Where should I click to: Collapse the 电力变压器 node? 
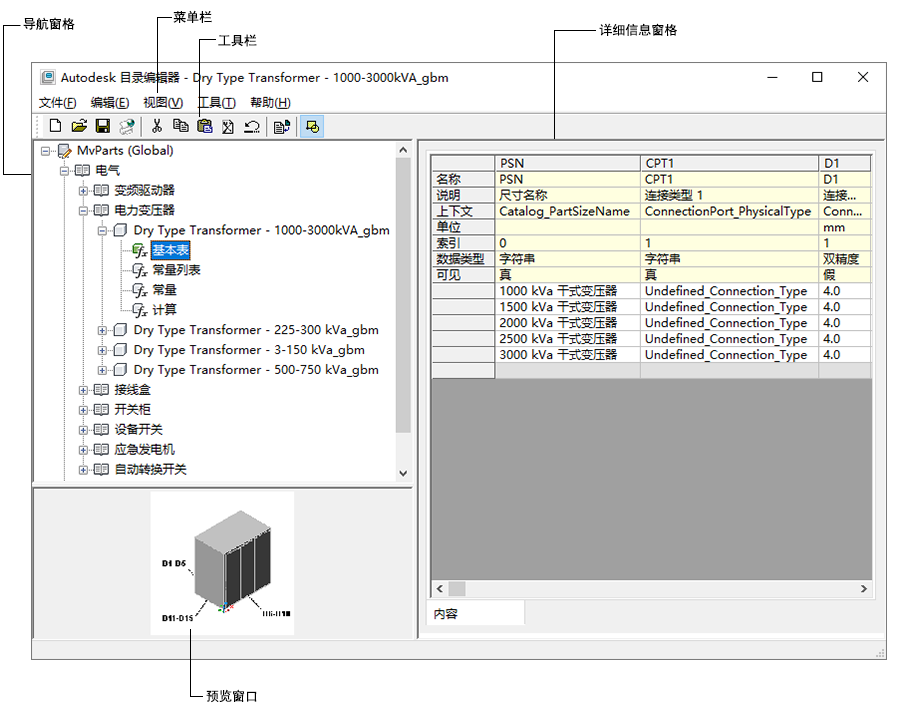[x=83, y=211]
